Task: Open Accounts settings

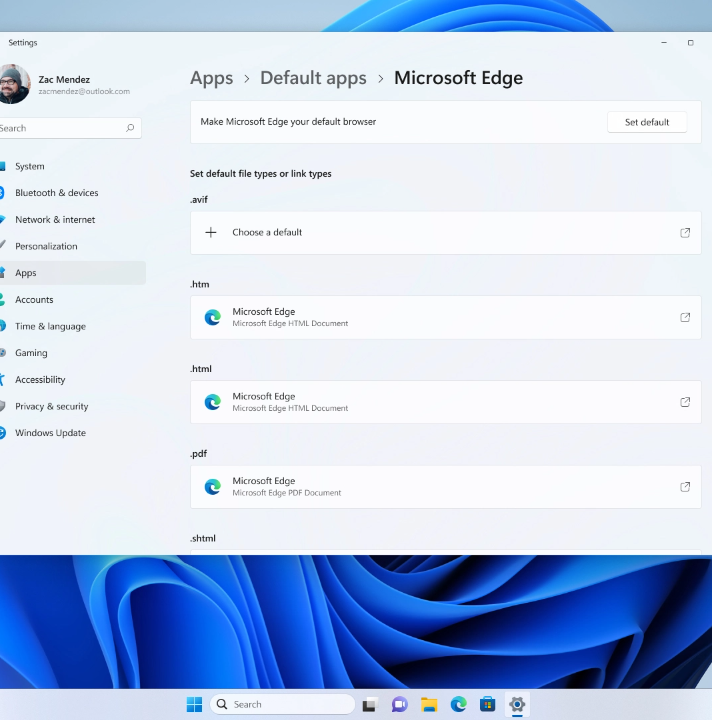Action: pyautogui.click(x=71, y=299)
